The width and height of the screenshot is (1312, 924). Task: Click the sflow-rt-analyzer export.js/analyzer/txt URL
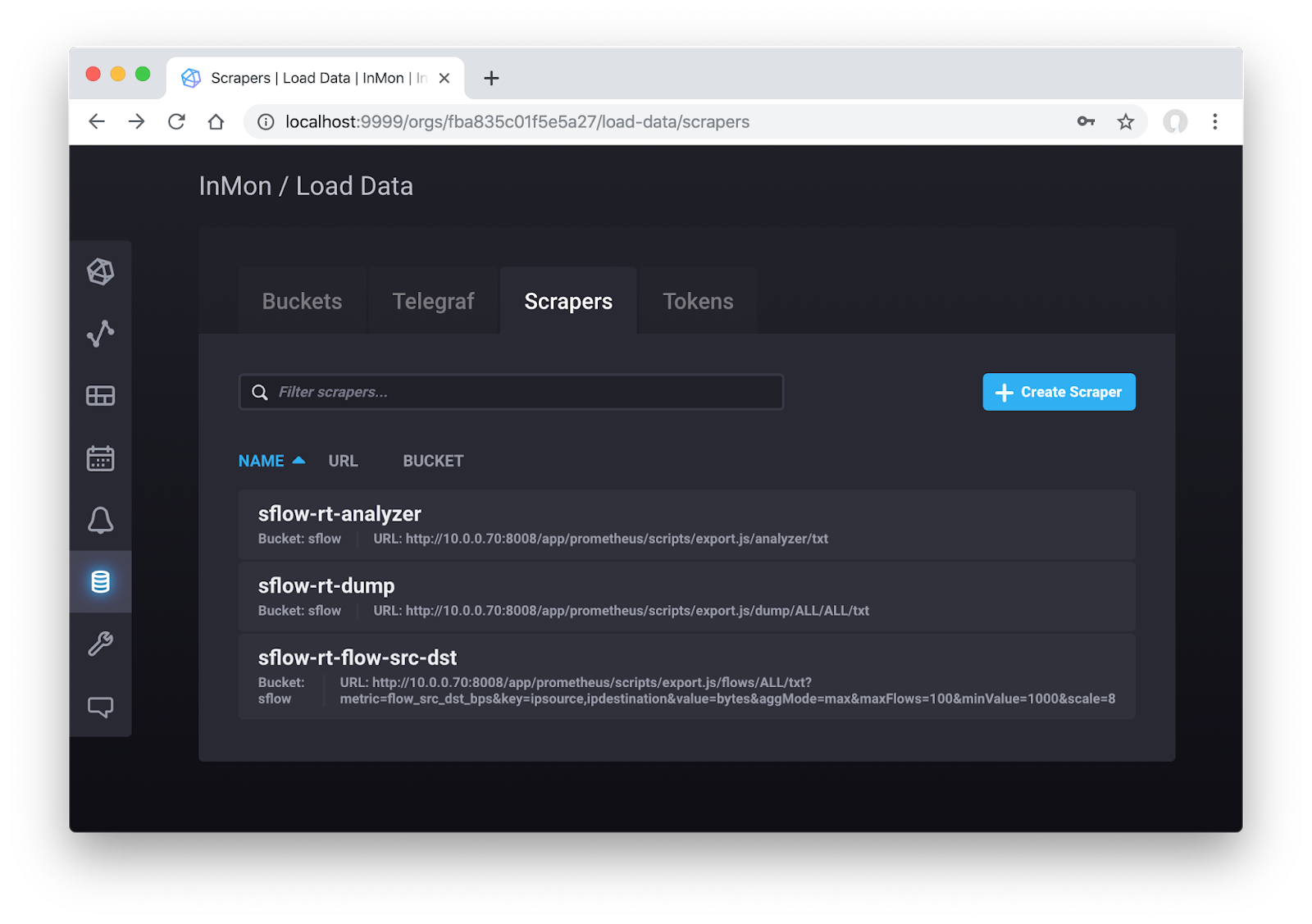[601, 539]
